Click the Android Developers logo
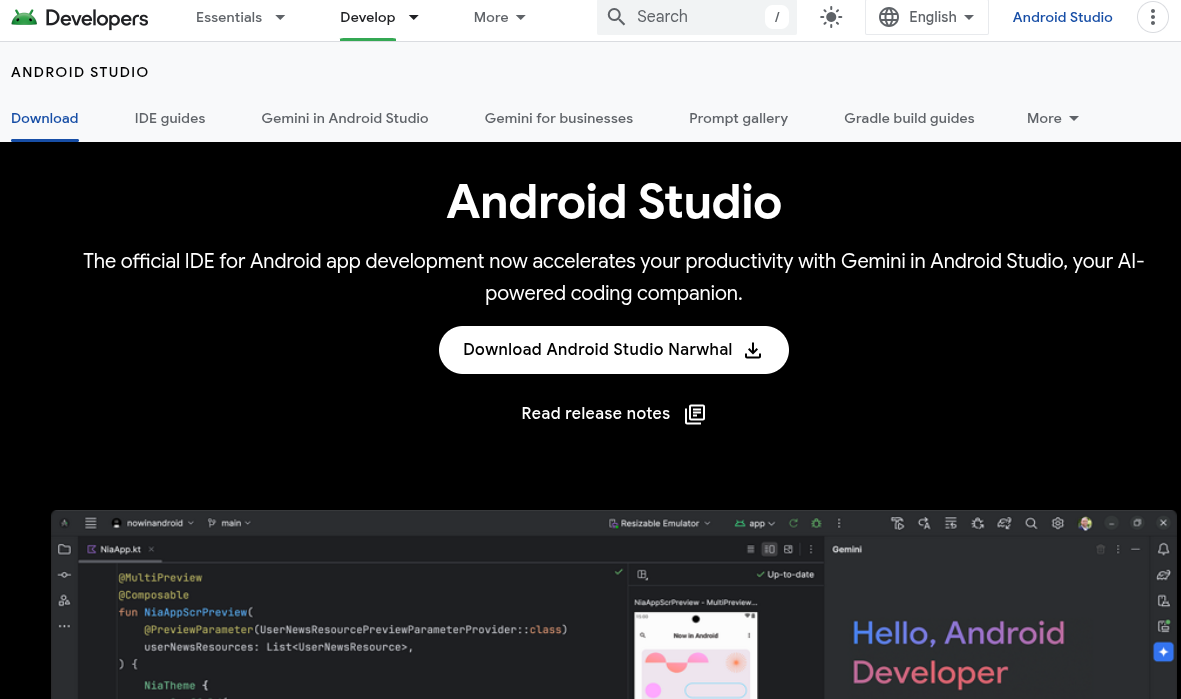The height and width of the screenshot is (699, 1181). [x=80, y=17]
